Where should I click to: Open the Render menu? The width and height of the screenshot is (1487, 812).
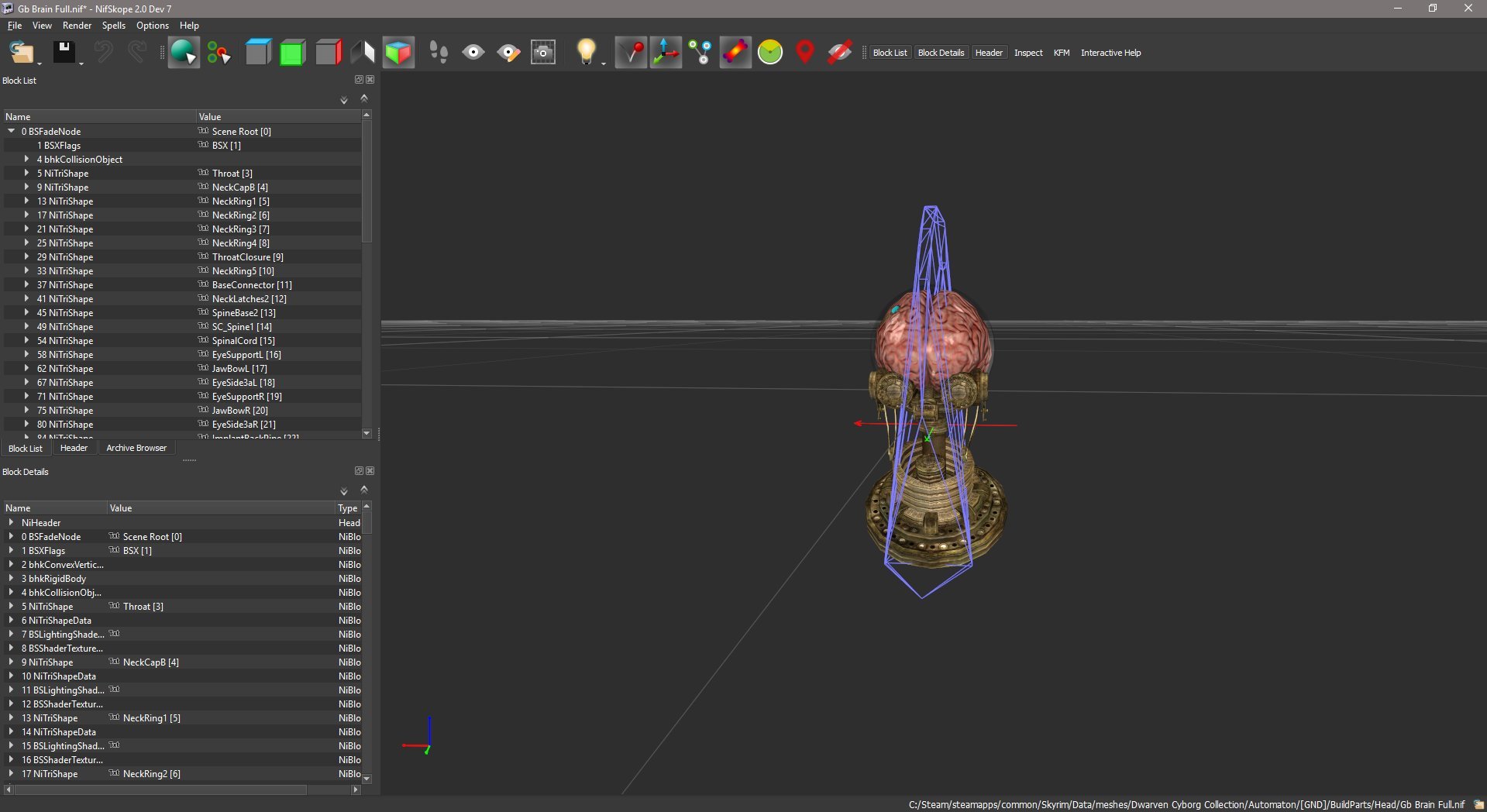[77, 26]
